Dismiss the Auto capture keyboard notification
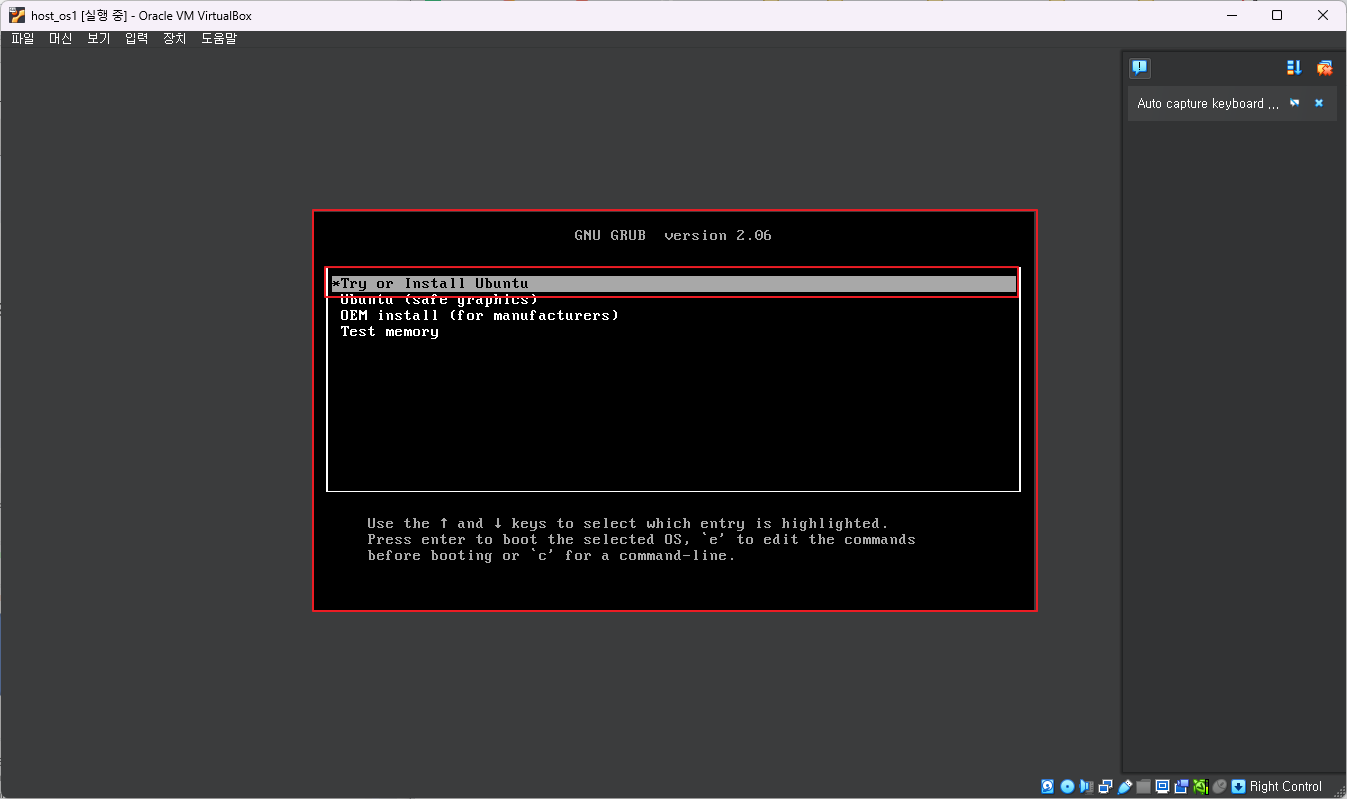The image size is (1347, 799). (1319, 103)
